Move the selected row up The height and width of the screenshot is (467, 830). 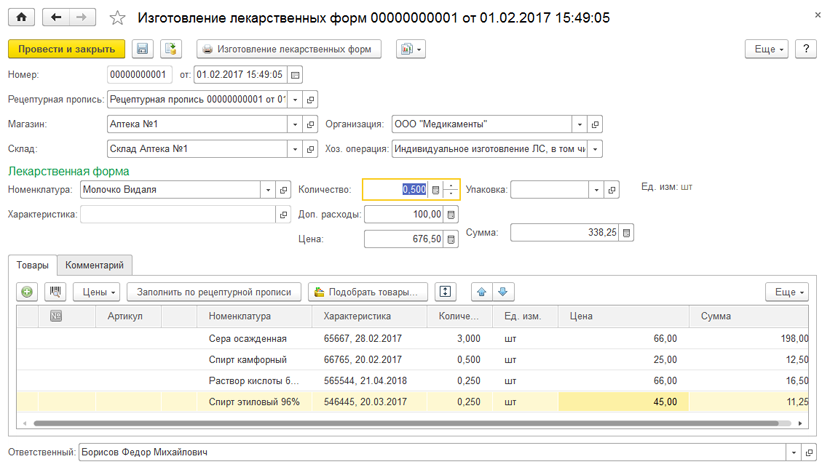point(482,292)
